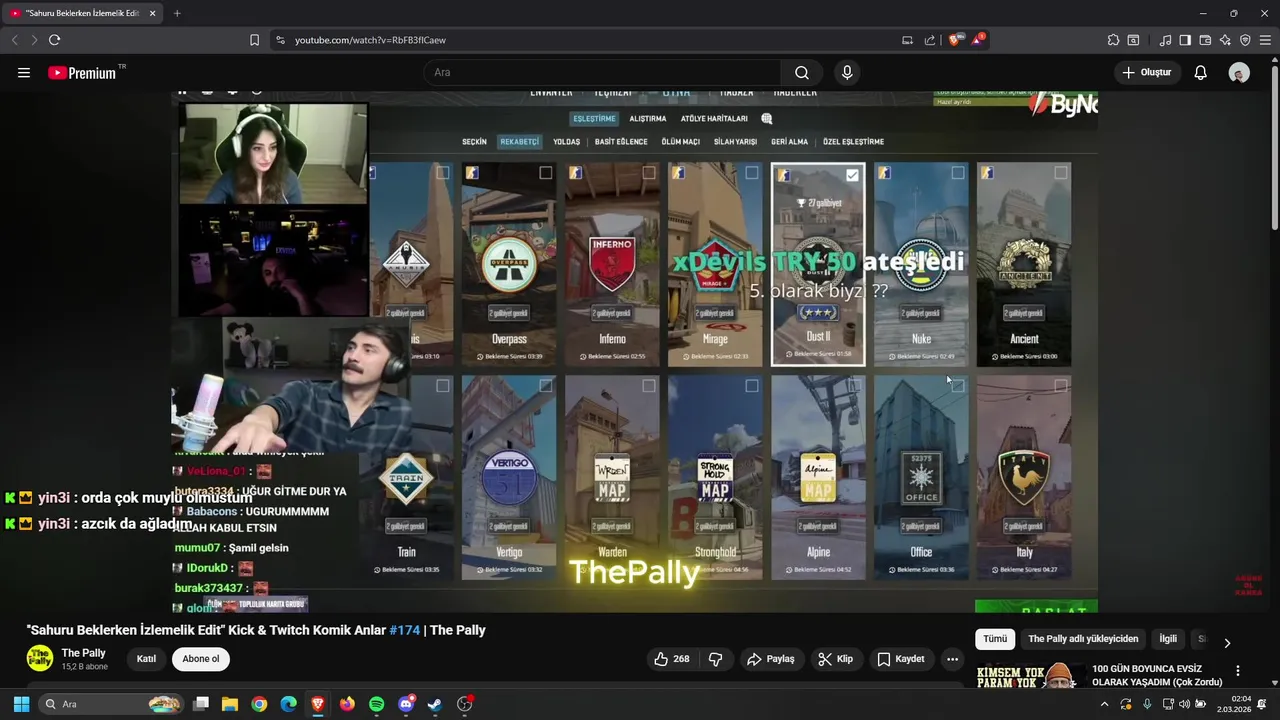Click the page vertical scrollbar
The image size is (1280, 720).
tap(1274, 150)
